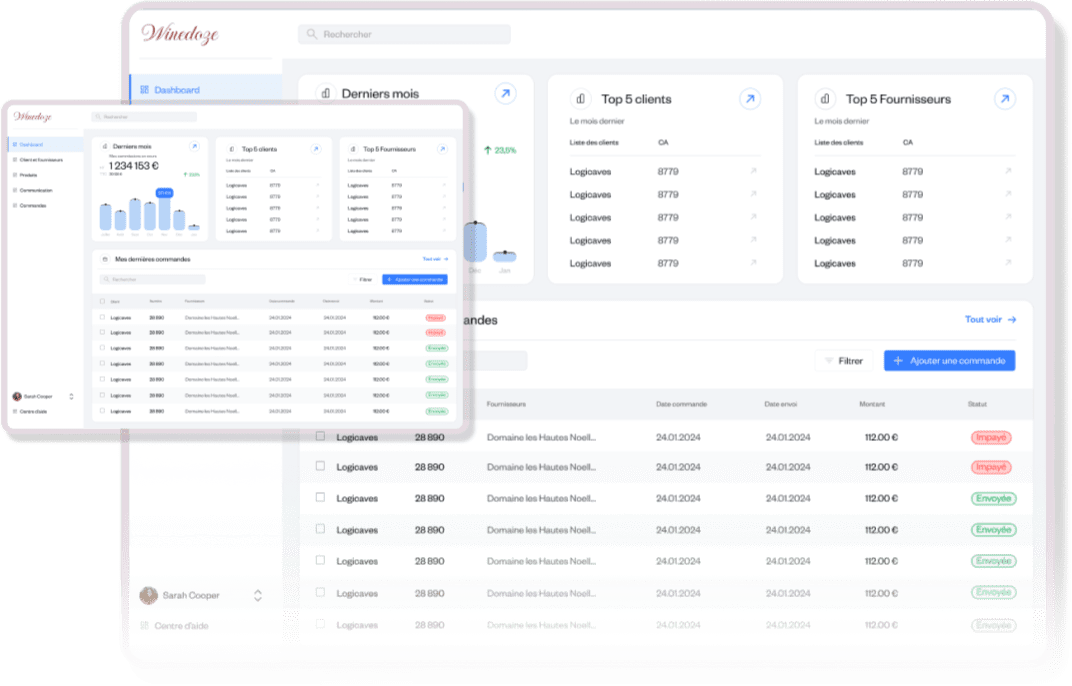Click the chart icon beside Top 5 Fournisseurs in large window
This screenshot has width=1072, height=686.
pyautogui.click(x=825, y=99)
